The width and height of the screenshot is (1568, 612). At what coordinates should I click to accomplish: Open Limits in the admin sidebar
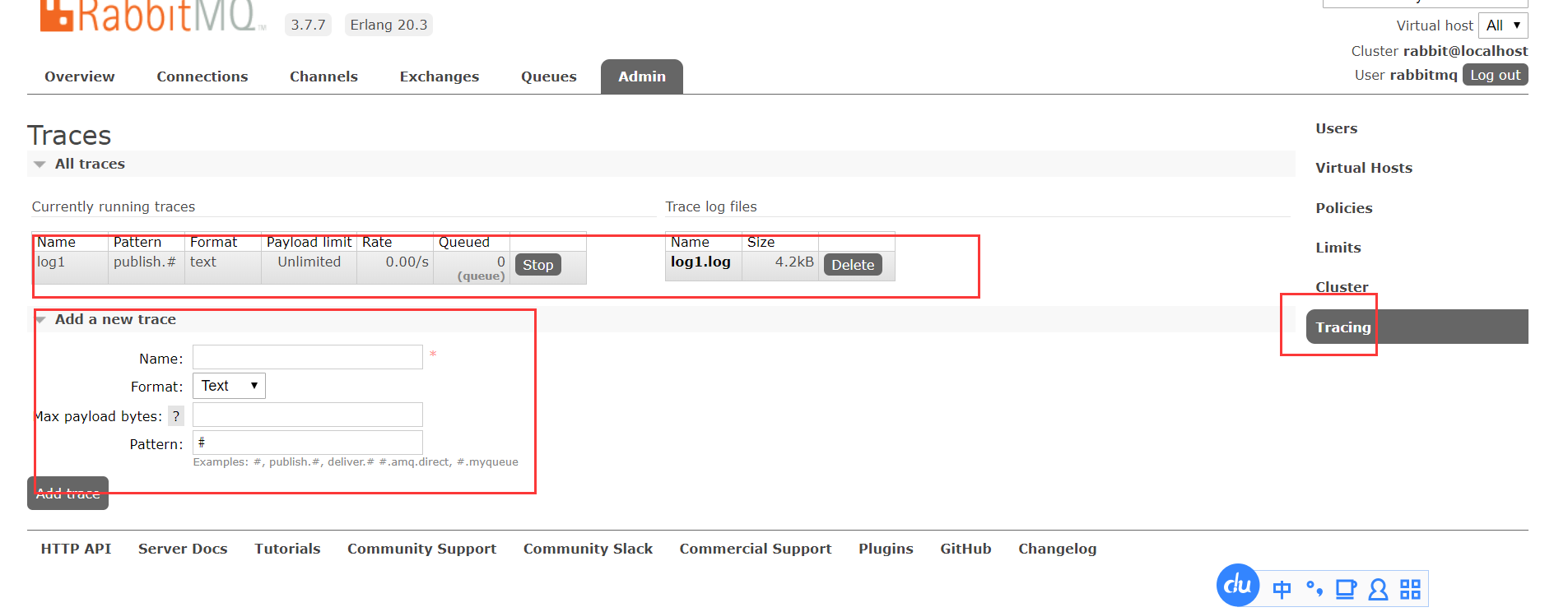point(1338,248)
